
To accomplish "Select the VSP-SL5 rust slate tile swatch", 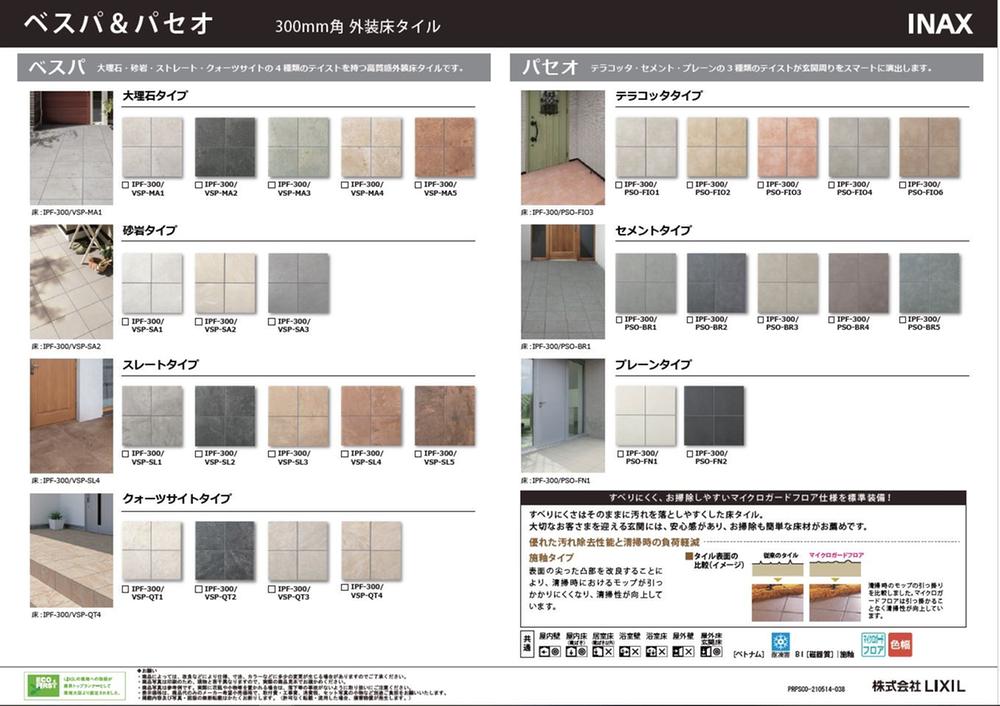I will point(445,416).
